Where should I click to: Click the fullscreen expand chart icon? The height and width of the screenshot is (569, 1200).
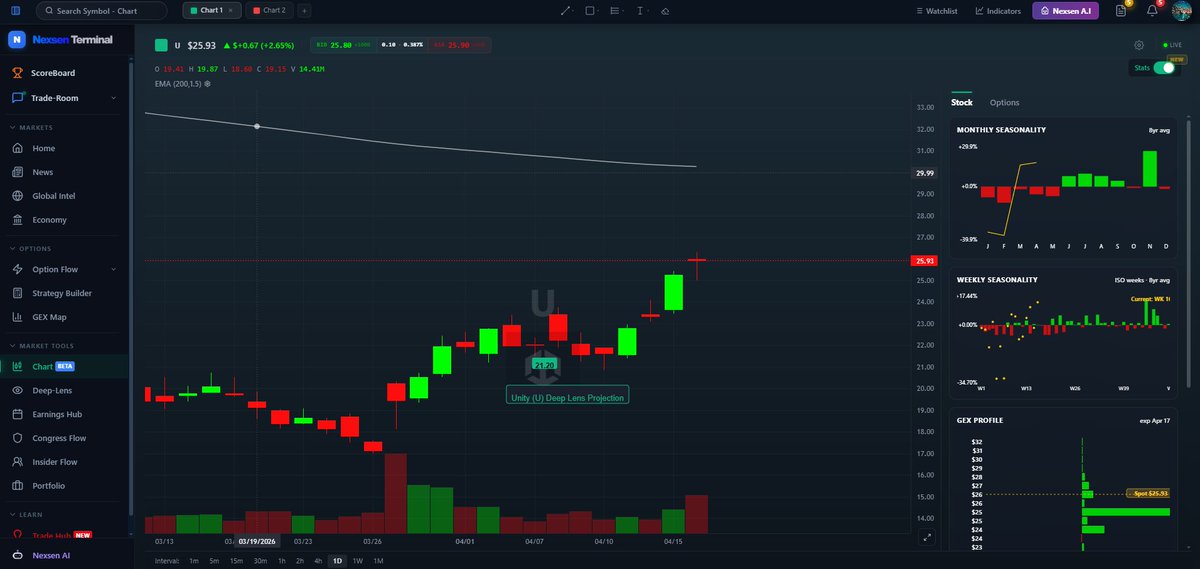926,538
